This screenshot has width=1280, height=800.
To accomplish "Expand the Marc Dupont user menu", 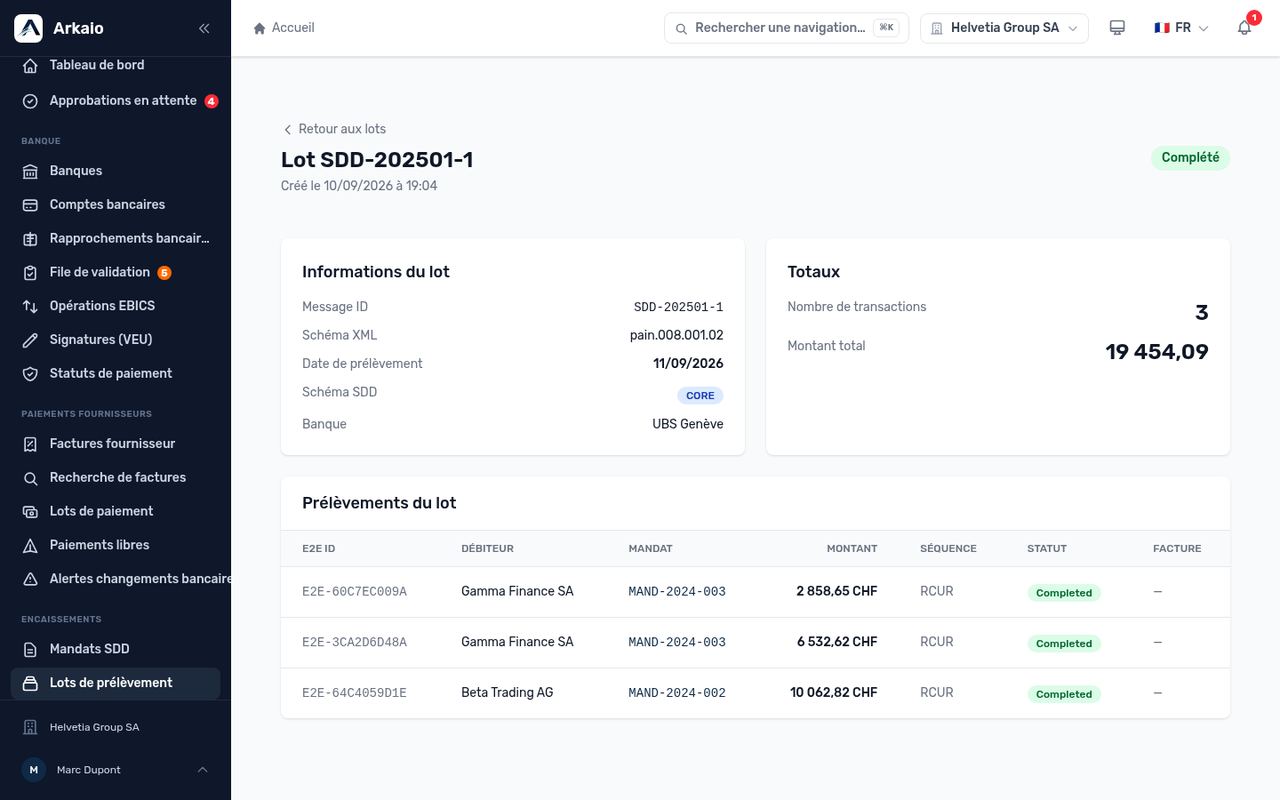I will point(115,770).
